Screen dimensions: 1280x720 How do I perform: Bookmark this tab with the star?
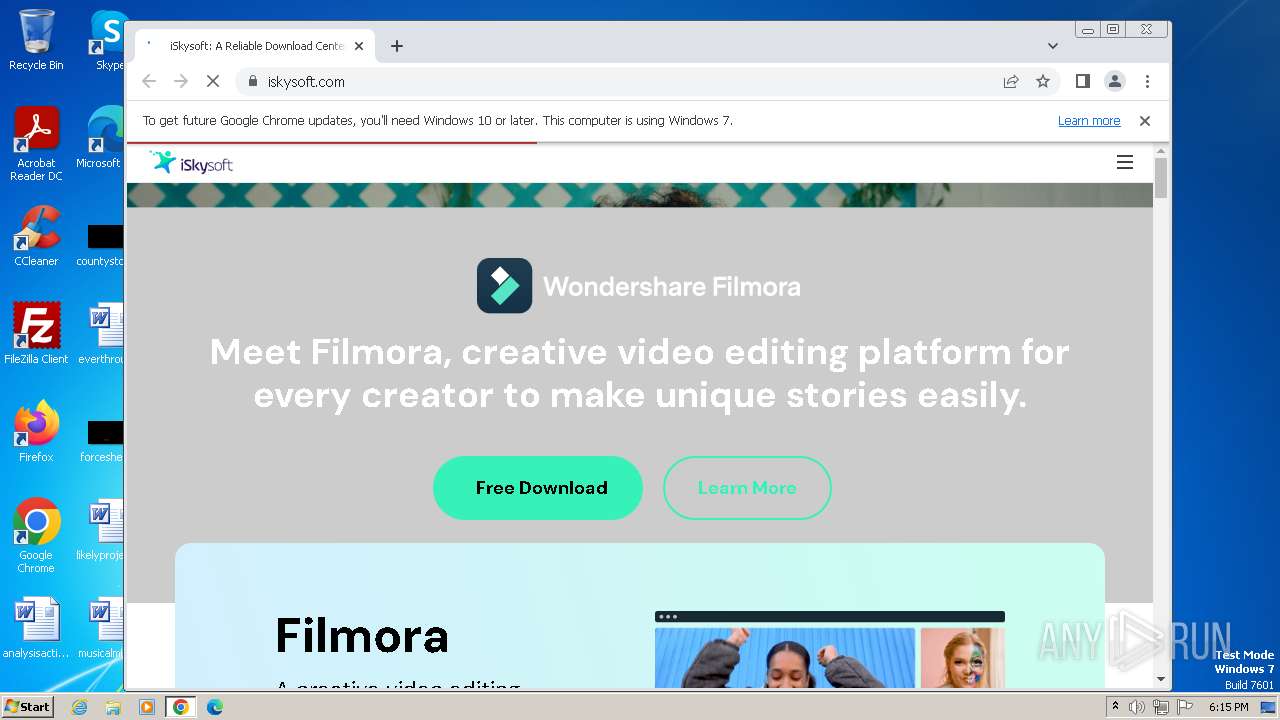tap(1043, 81)
